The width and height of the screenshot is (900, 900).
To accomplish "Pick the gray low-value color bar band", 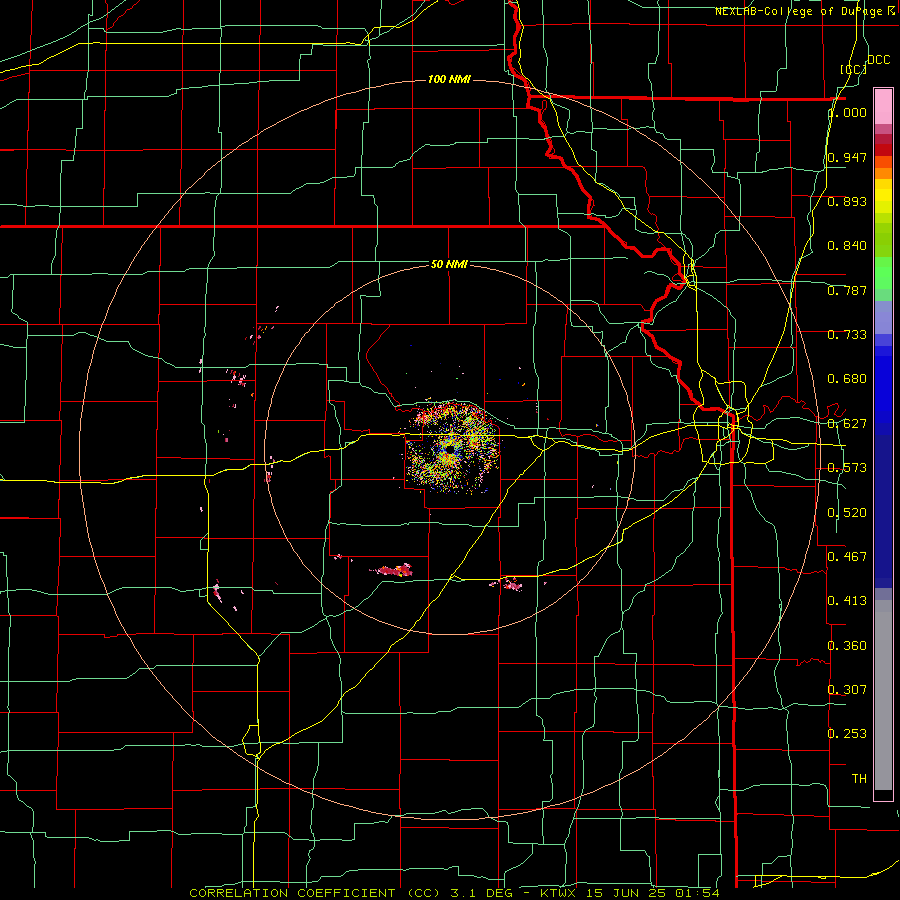I will [883, 695].
